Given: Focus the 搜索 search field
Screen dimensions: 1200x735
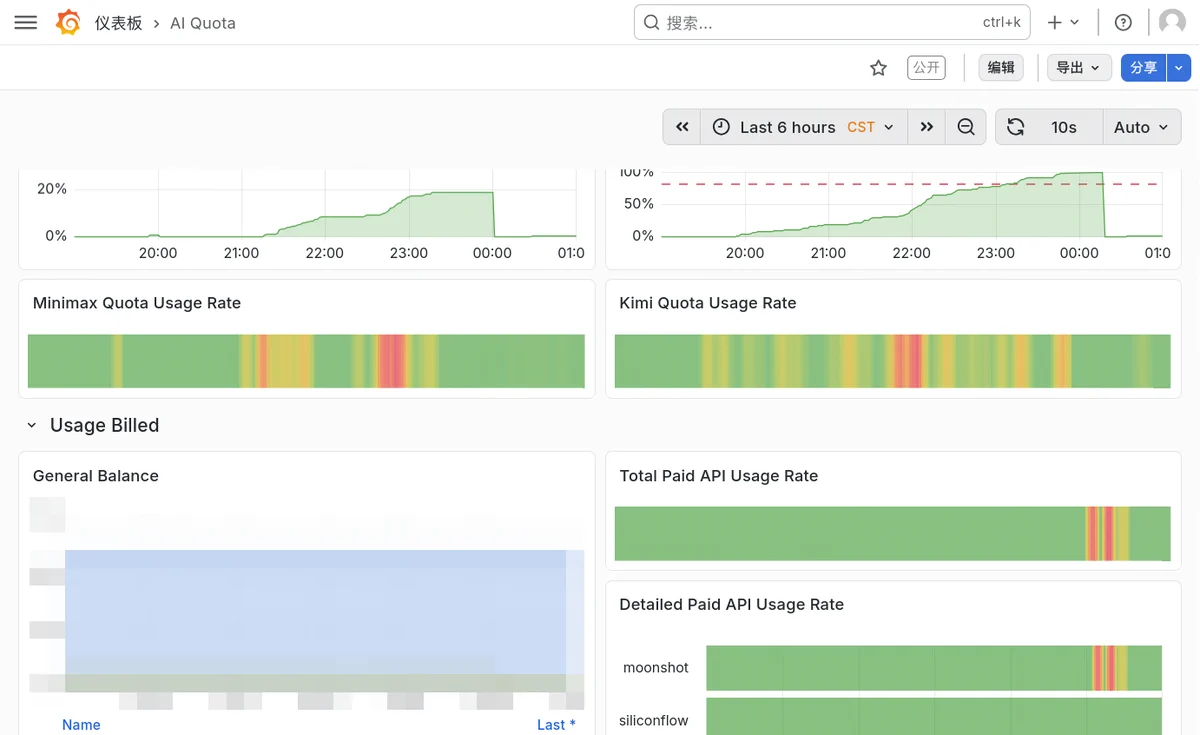Looking at the screenshot, I should tap(832, 22).
